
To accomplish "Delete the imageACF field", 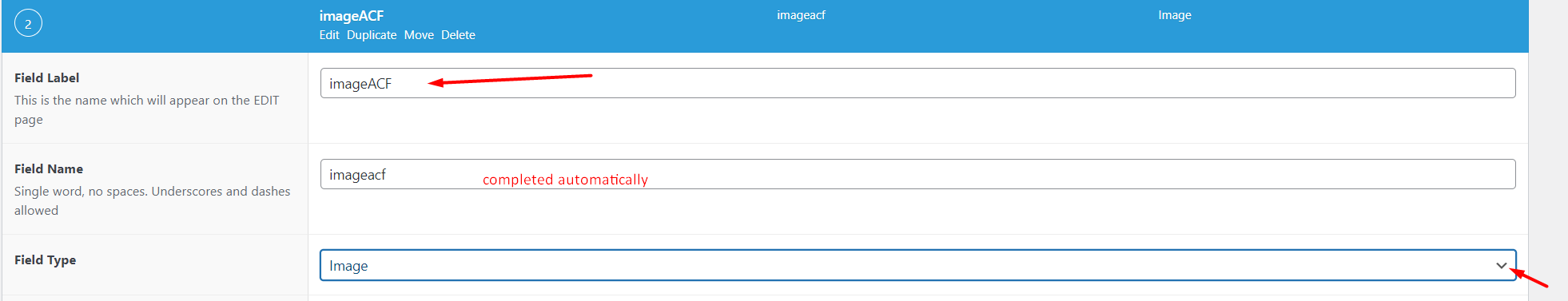I will 458,35.
